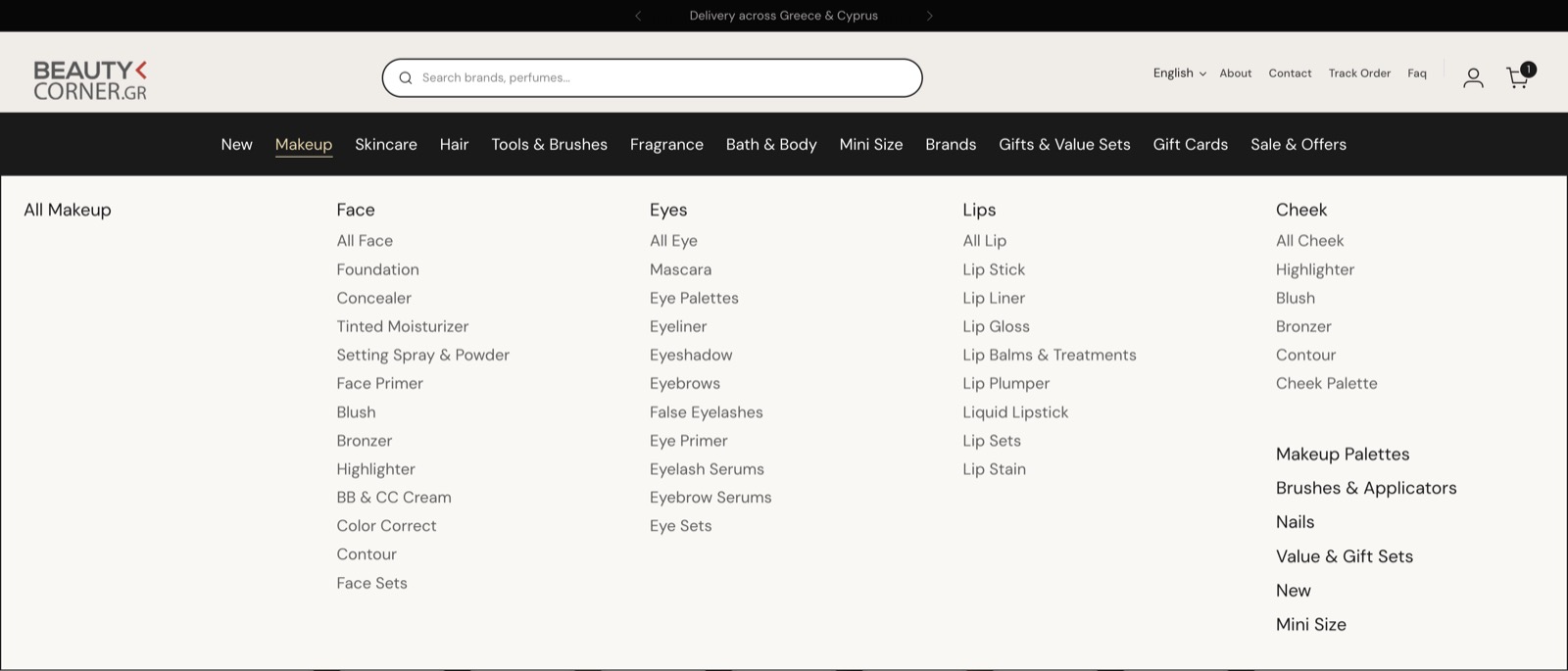Open Face Sets link
This screenshot has width=1568, height=671.
point(371,583)
